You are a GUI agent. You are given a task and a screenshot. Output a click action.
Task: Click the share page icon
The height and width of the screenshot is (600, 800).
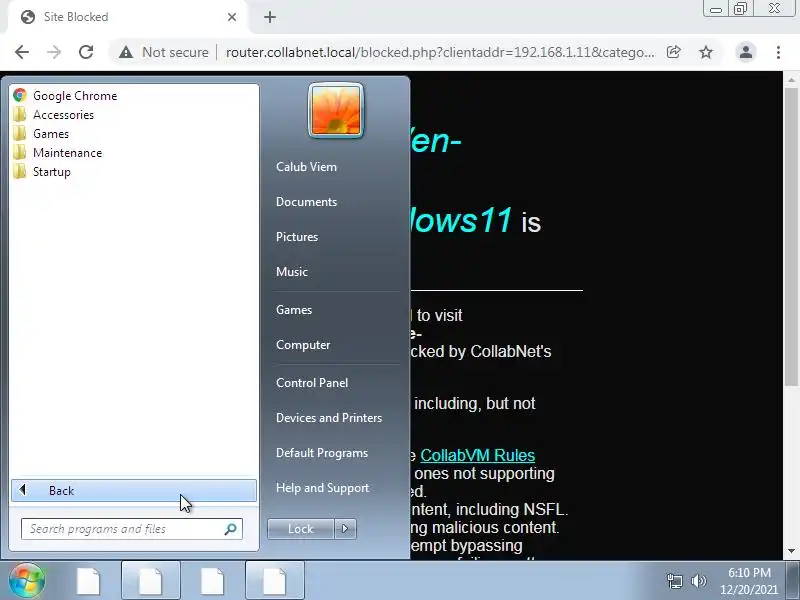(673, 52)
